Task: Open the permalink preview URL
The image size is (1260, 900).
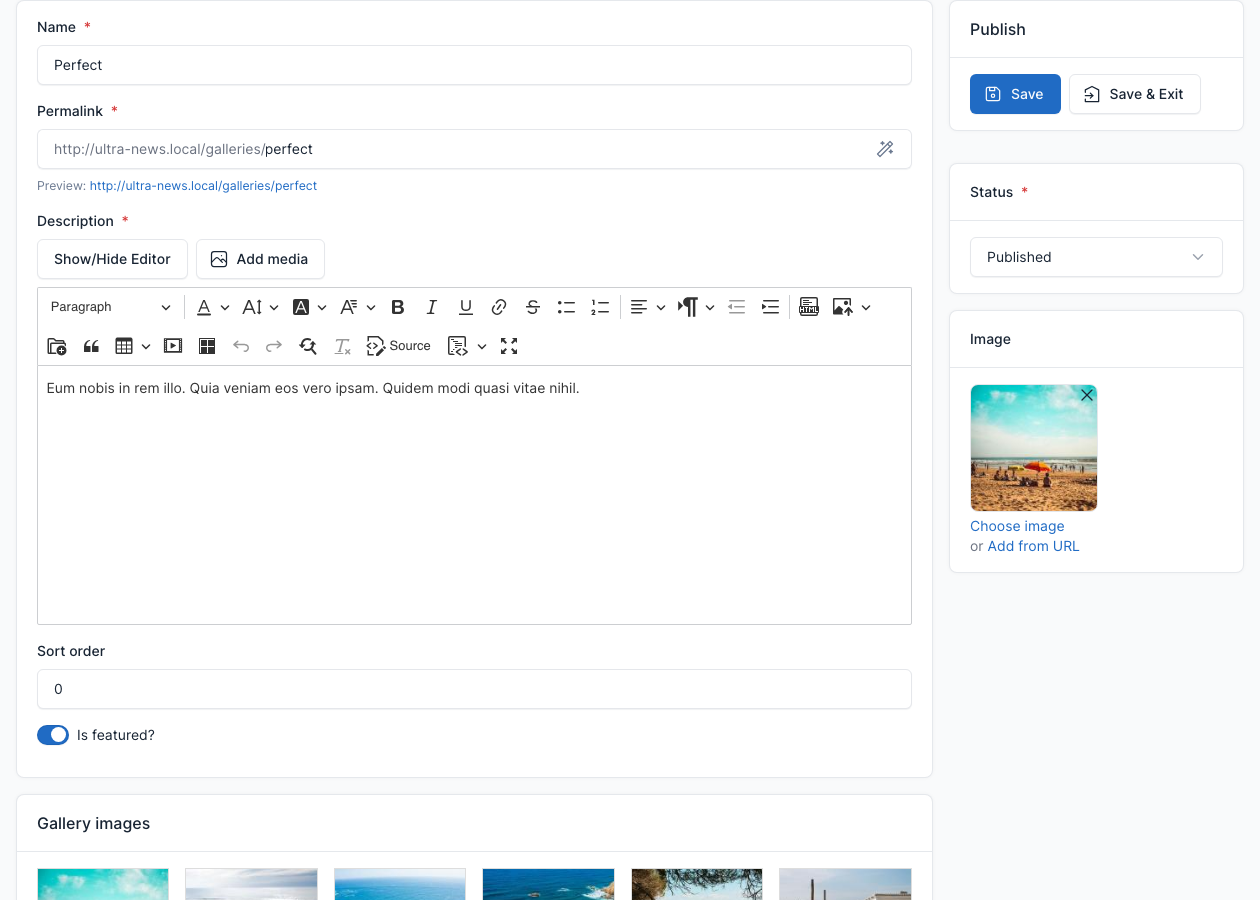Action: coord(203,186)
